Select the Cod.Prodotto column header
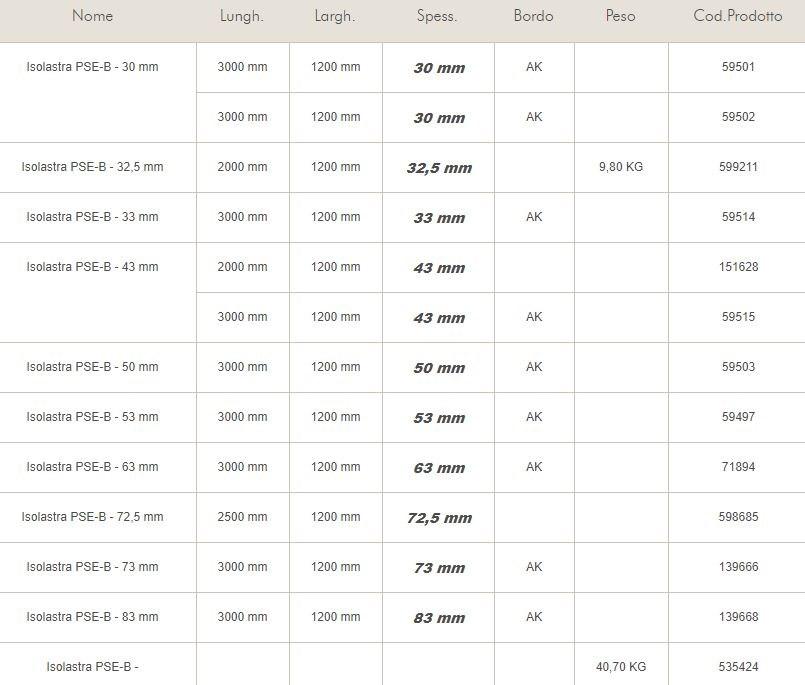805x685 pixels. click(x=738, y=16)
